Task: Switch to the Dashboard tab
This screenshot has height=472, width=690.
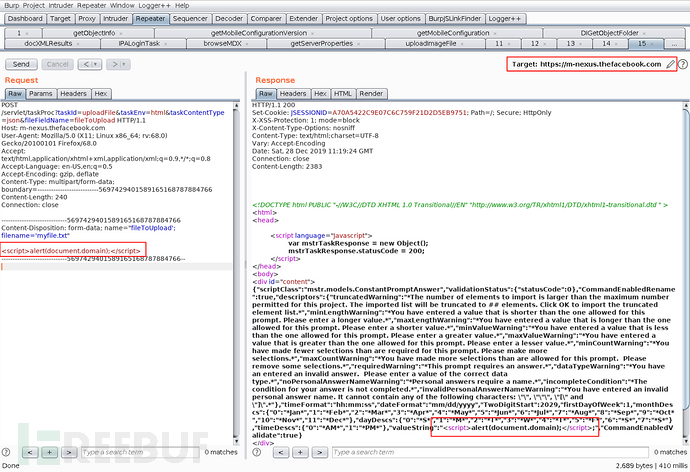Action: click(25, 18)
